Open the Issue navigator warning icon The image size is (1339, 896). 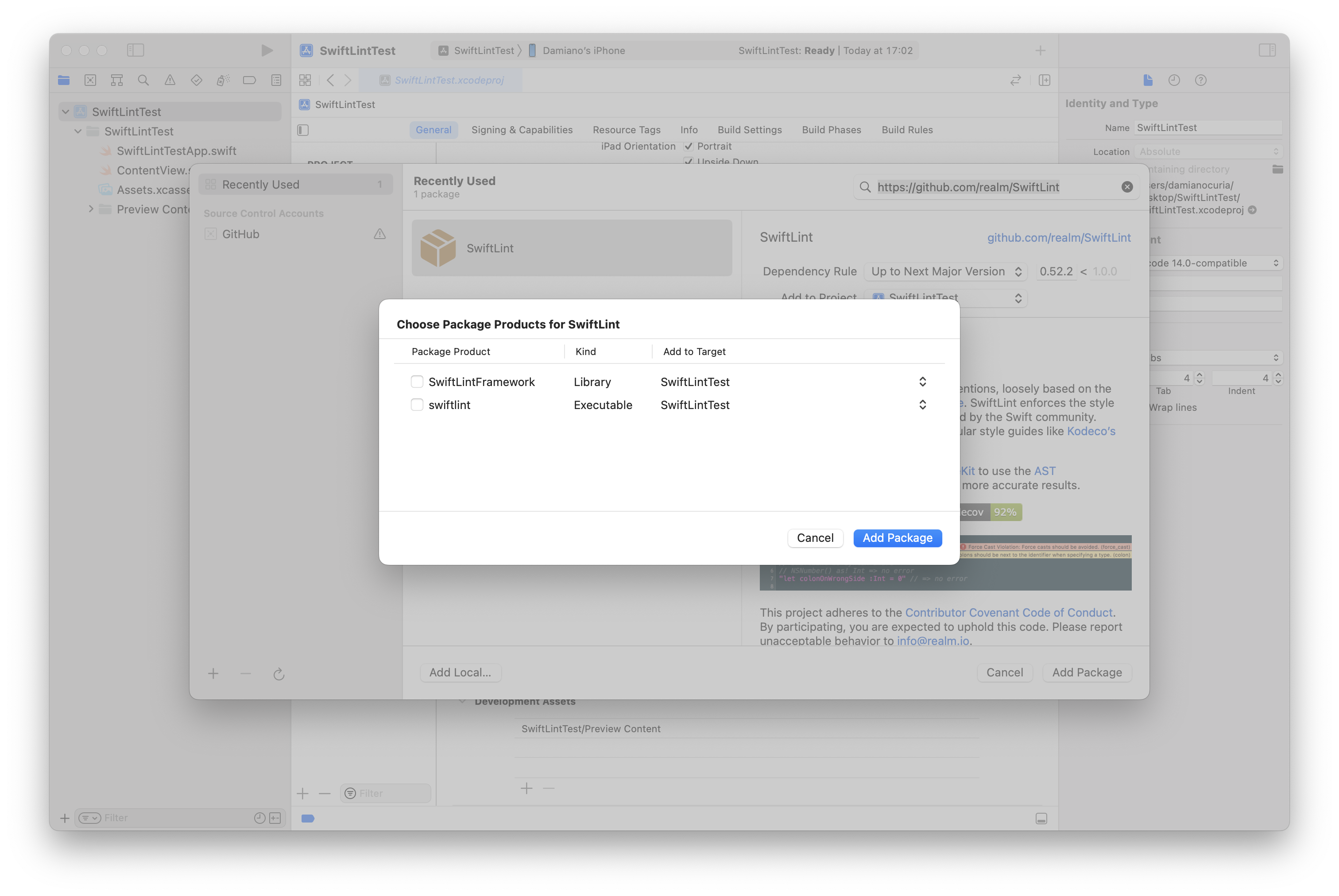[170, 80]
